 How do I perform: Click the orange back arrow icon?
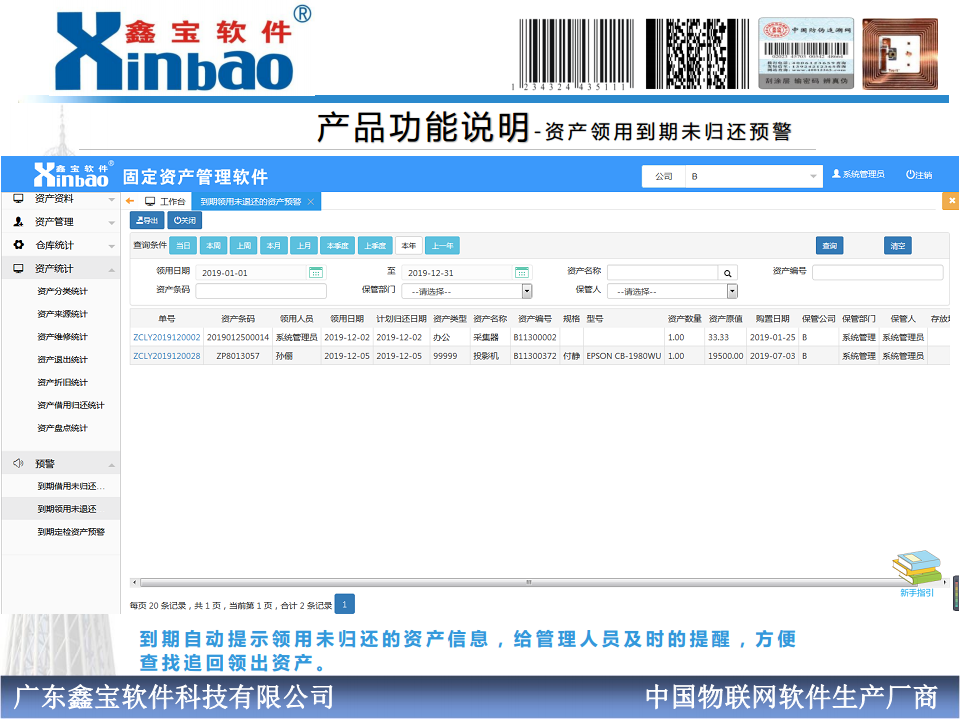pyautogui.click(x=130, y=201)
